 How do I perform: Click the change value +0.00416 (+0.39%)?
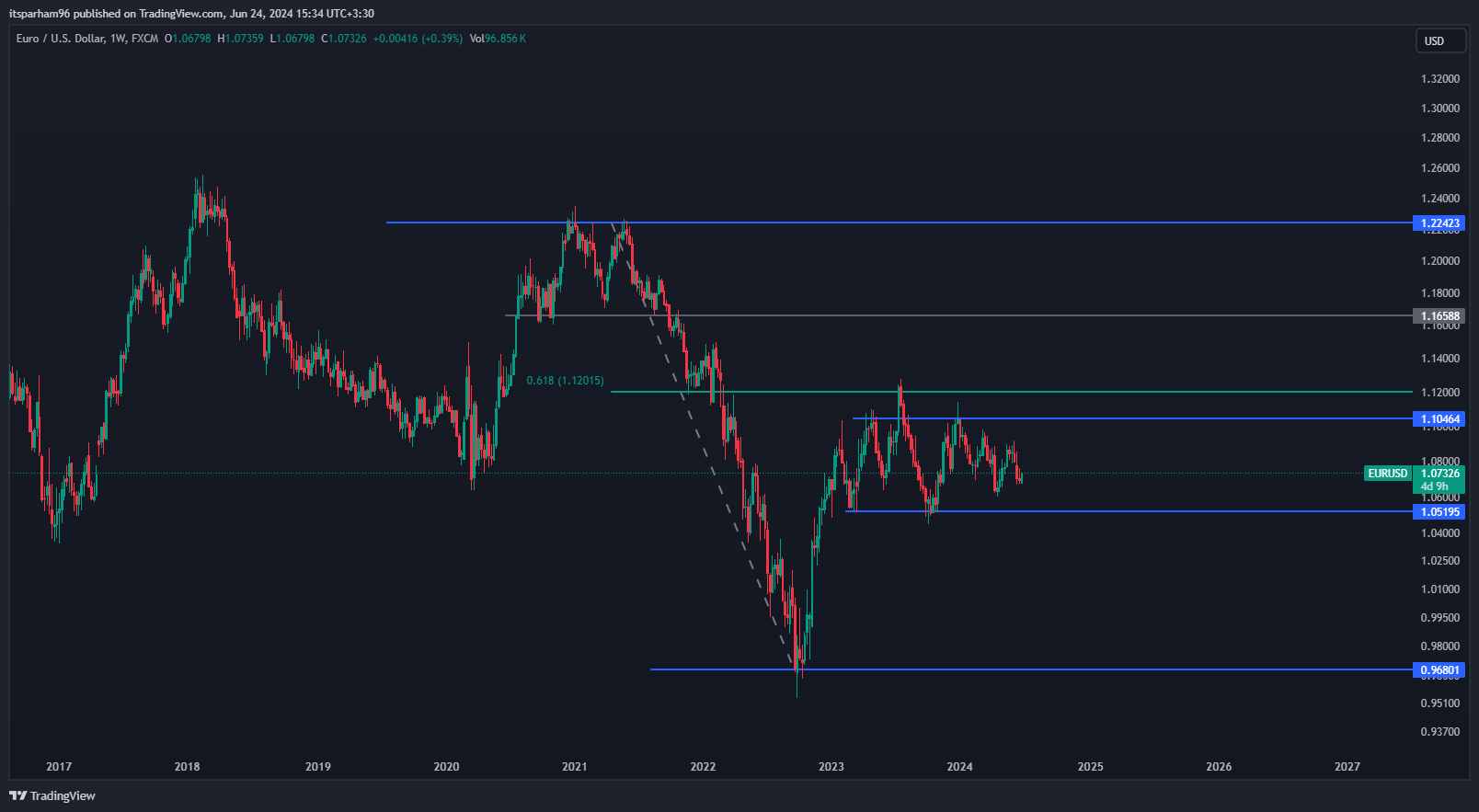418,39
